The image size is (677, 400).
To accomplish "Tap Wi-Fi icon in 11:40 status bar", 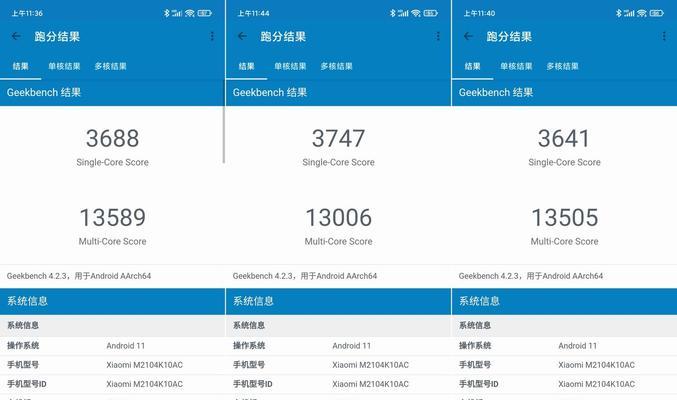I will click(642, 13).
